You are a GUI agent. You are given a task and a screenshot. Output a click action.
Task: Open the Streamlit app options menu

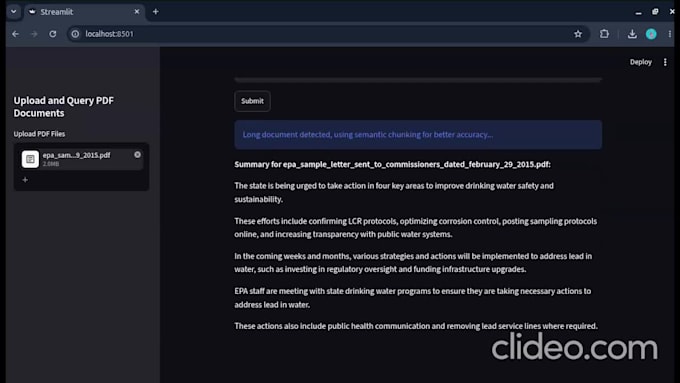[665, 62]
